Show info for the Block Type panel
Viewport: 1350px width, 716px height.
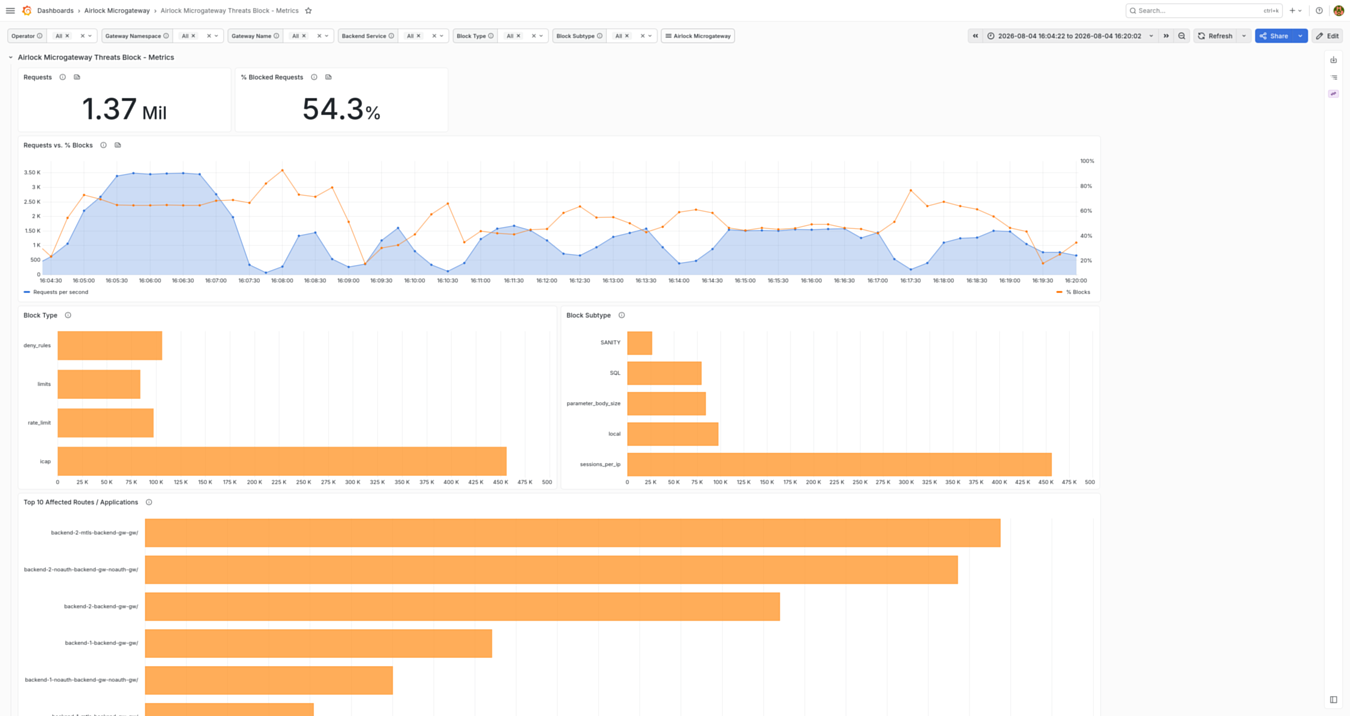pos(68,315)
